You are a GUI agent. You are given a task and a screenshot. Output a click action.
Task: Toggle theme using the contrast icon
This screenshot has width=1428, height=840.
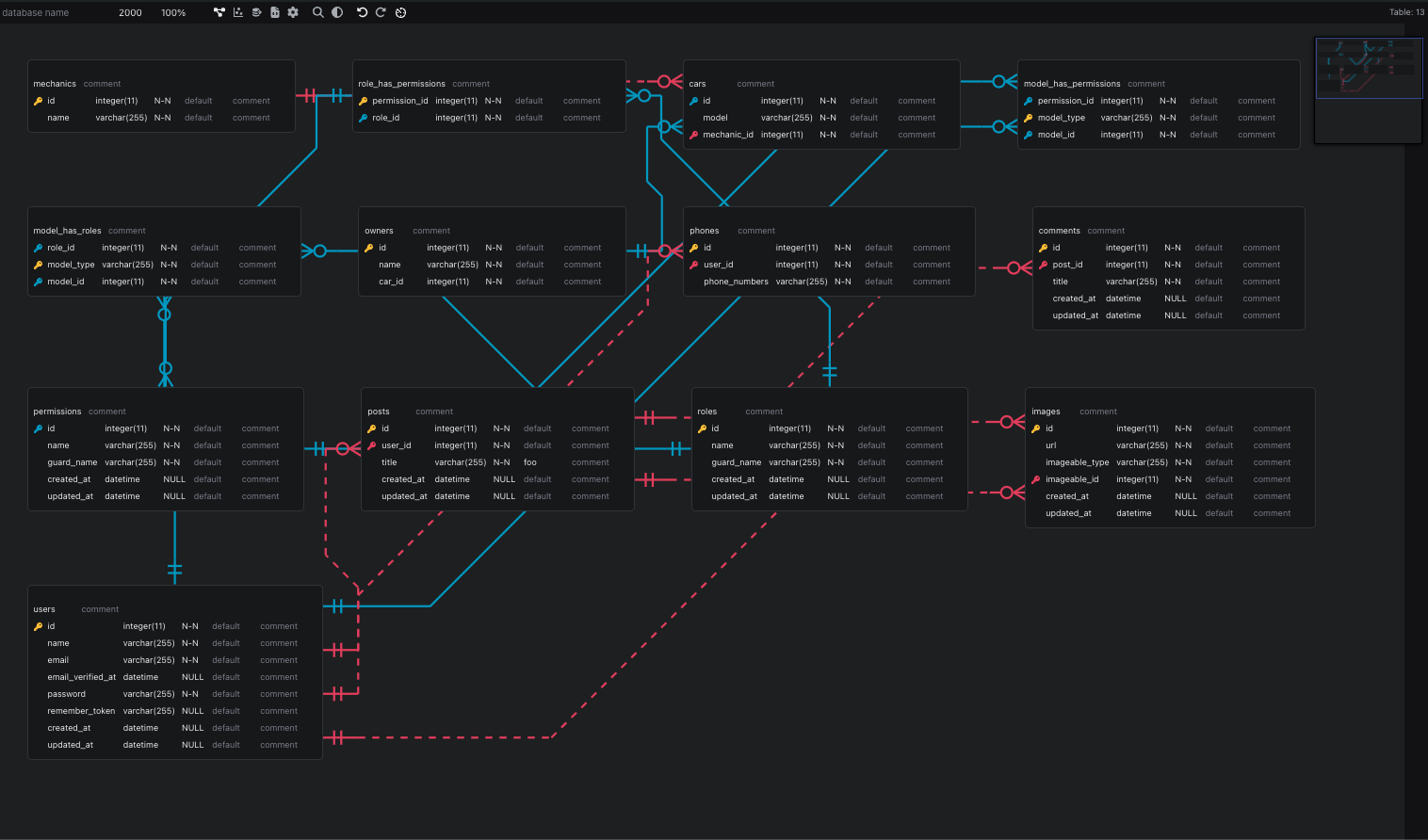tap(337, 12)
